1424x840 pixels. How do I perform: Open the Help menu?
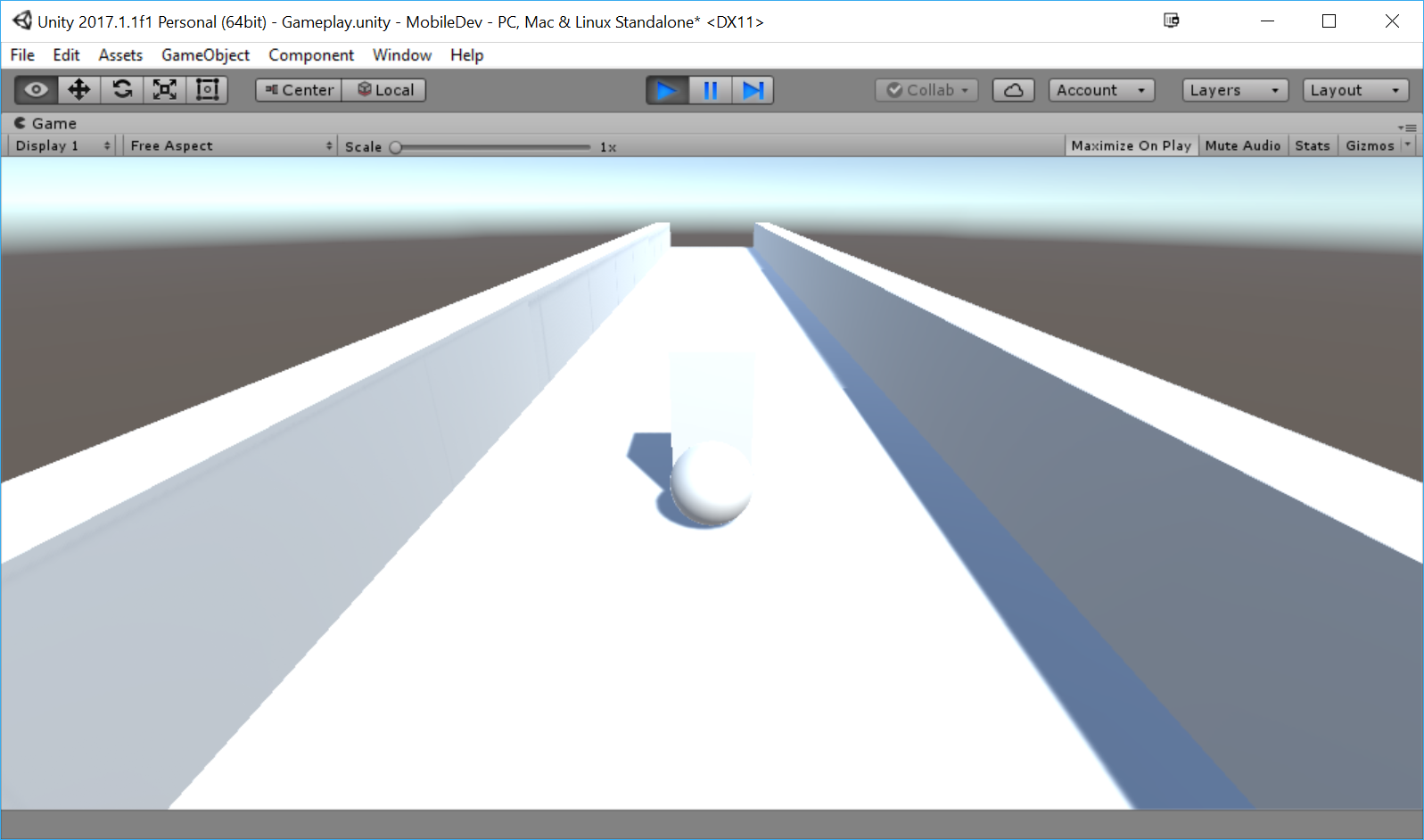coord(466,55)
